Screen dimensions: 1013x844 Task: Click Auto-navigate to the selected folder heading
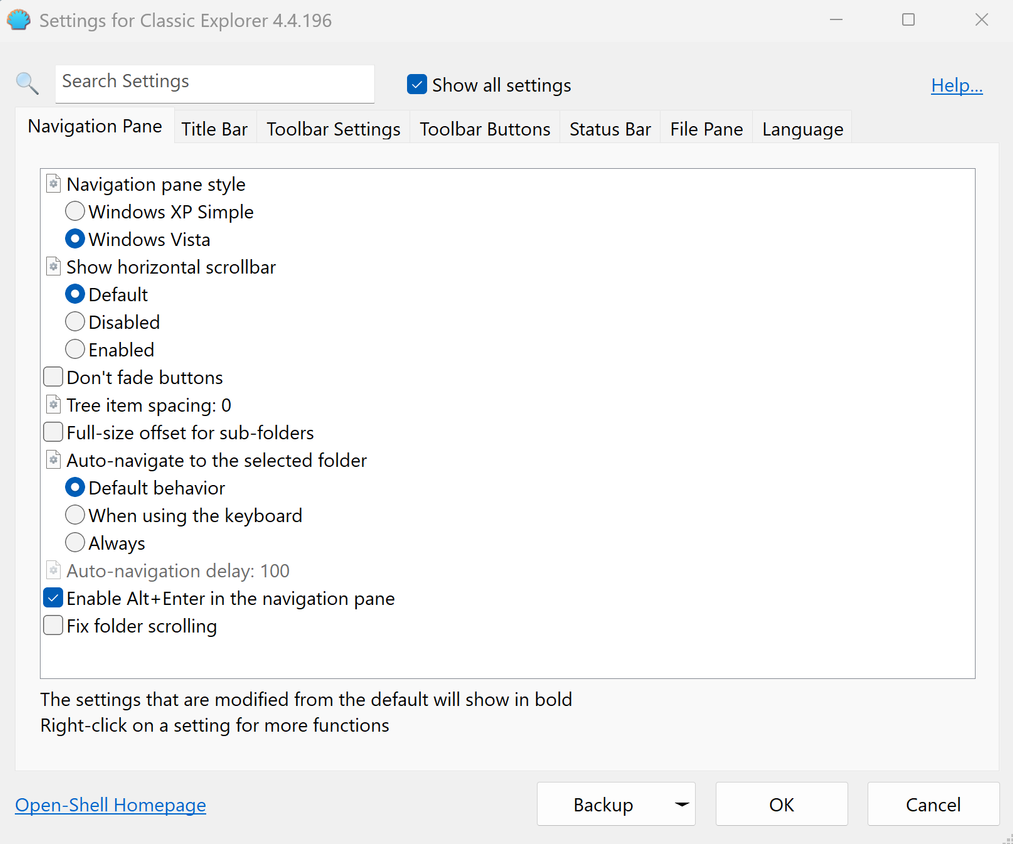point(216,460)
